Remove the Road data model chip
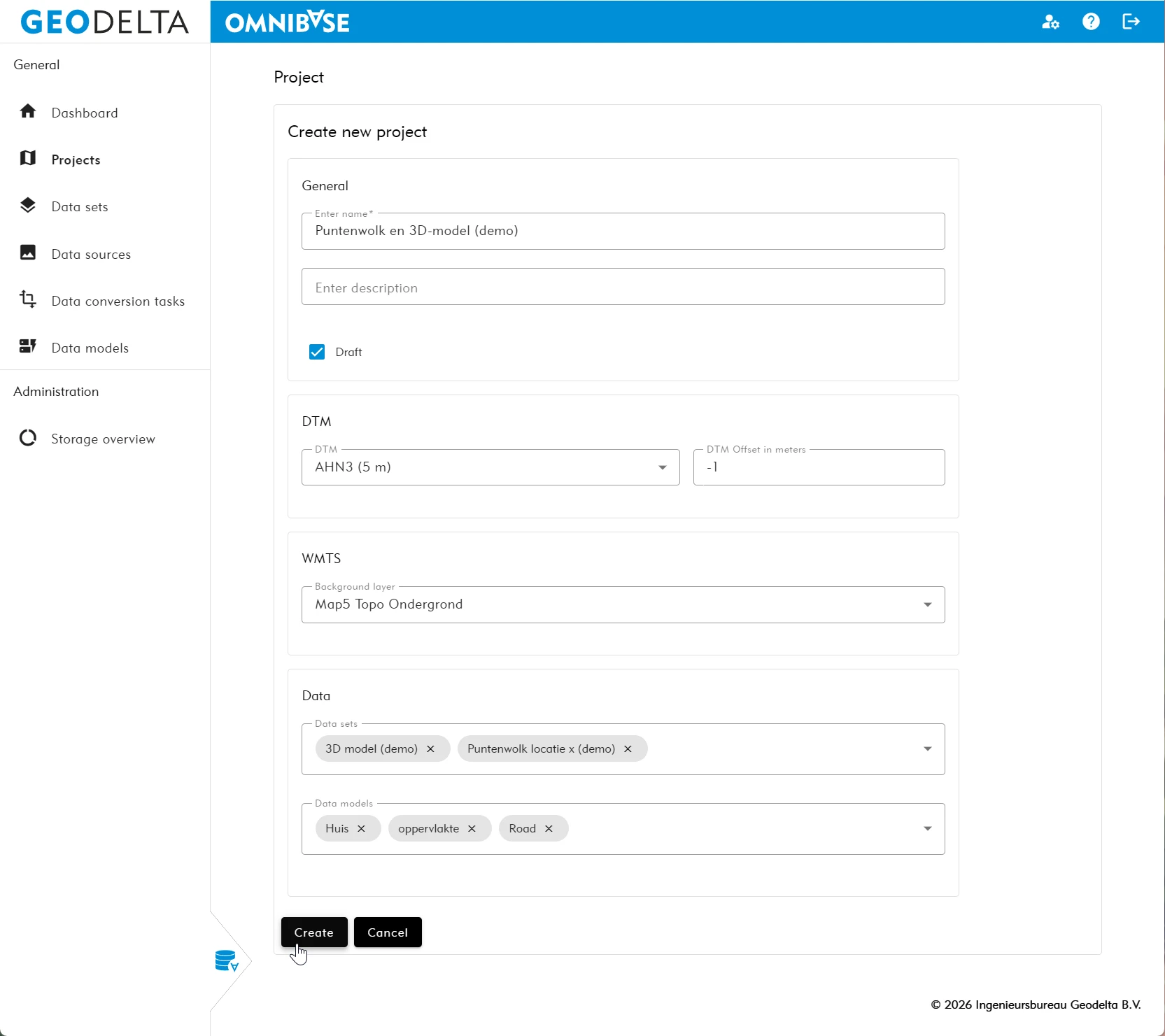Viewport: 1165px width, 1036px height. coord(549,829)
